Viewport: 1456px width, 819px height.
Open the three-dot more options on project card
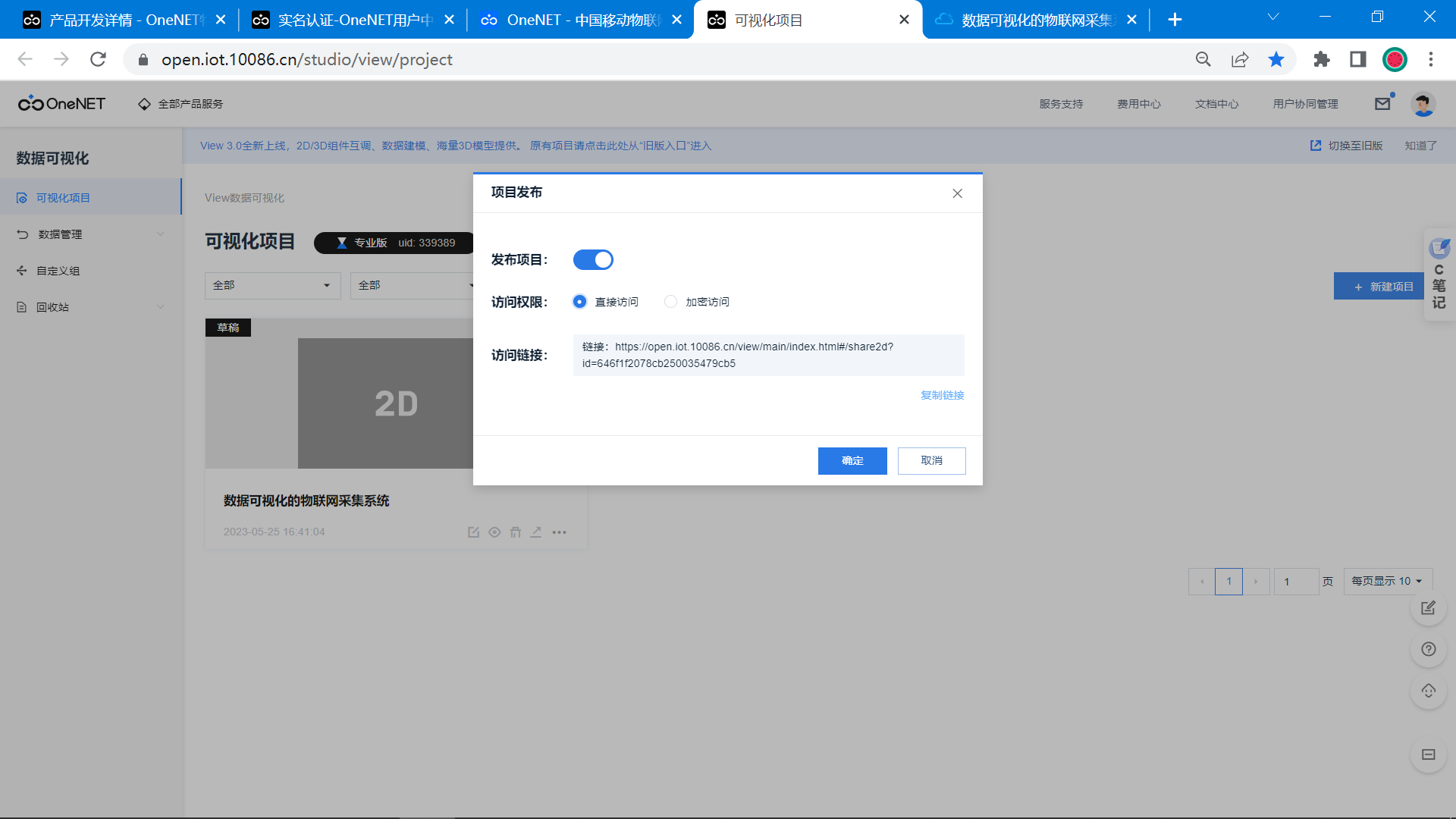pyautogui.click(x=560, y=532)
